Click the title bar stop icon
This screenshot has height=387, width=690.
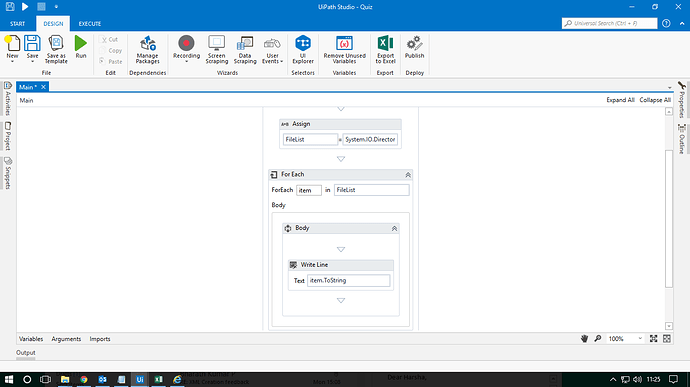[x=41, y=7]
